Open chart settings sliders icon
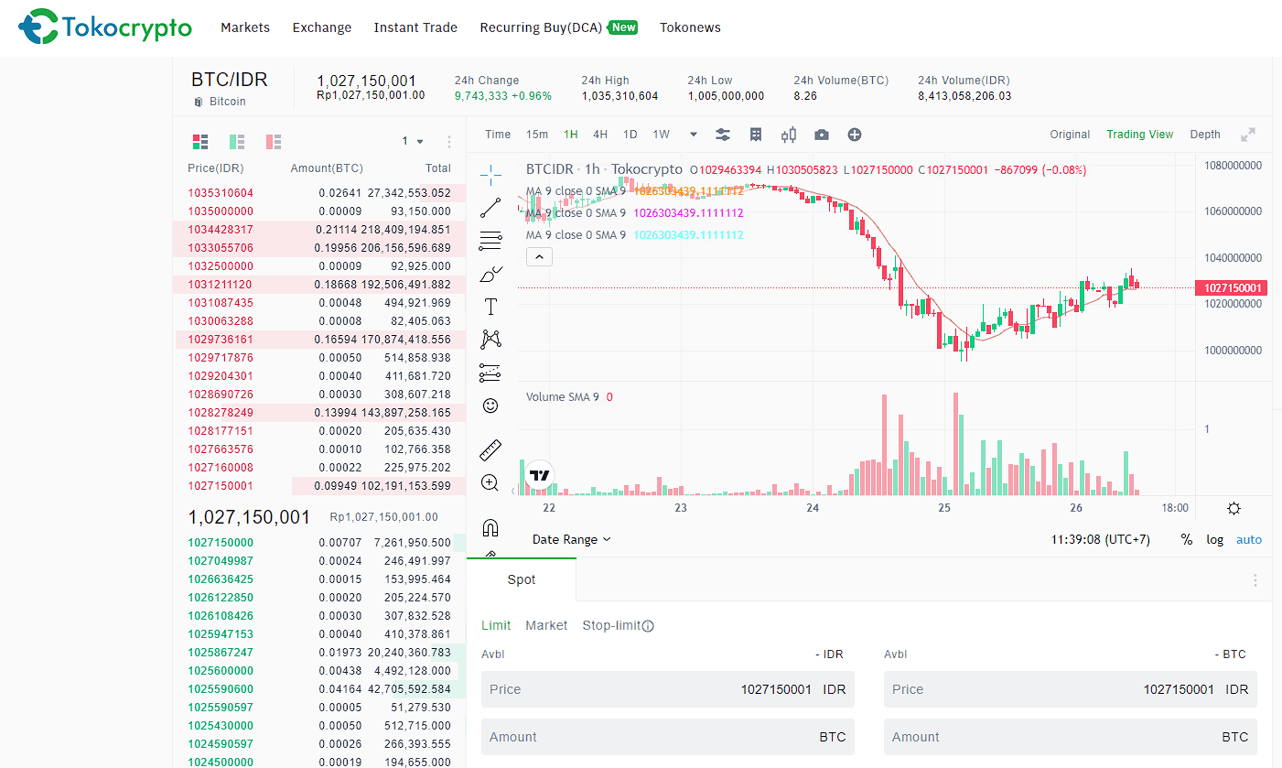The height and width of the screenshot is (768, 1282). pos(723,135)
